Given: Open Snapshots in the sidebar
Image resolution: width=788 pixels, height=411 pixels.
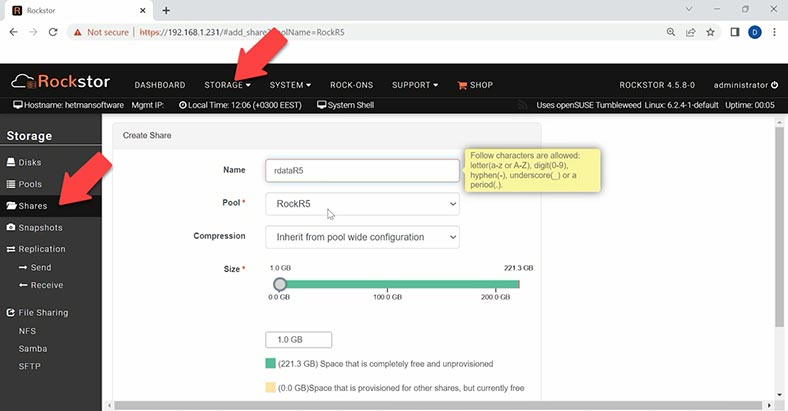Looking at the screenshot, I should click(34, 227).
